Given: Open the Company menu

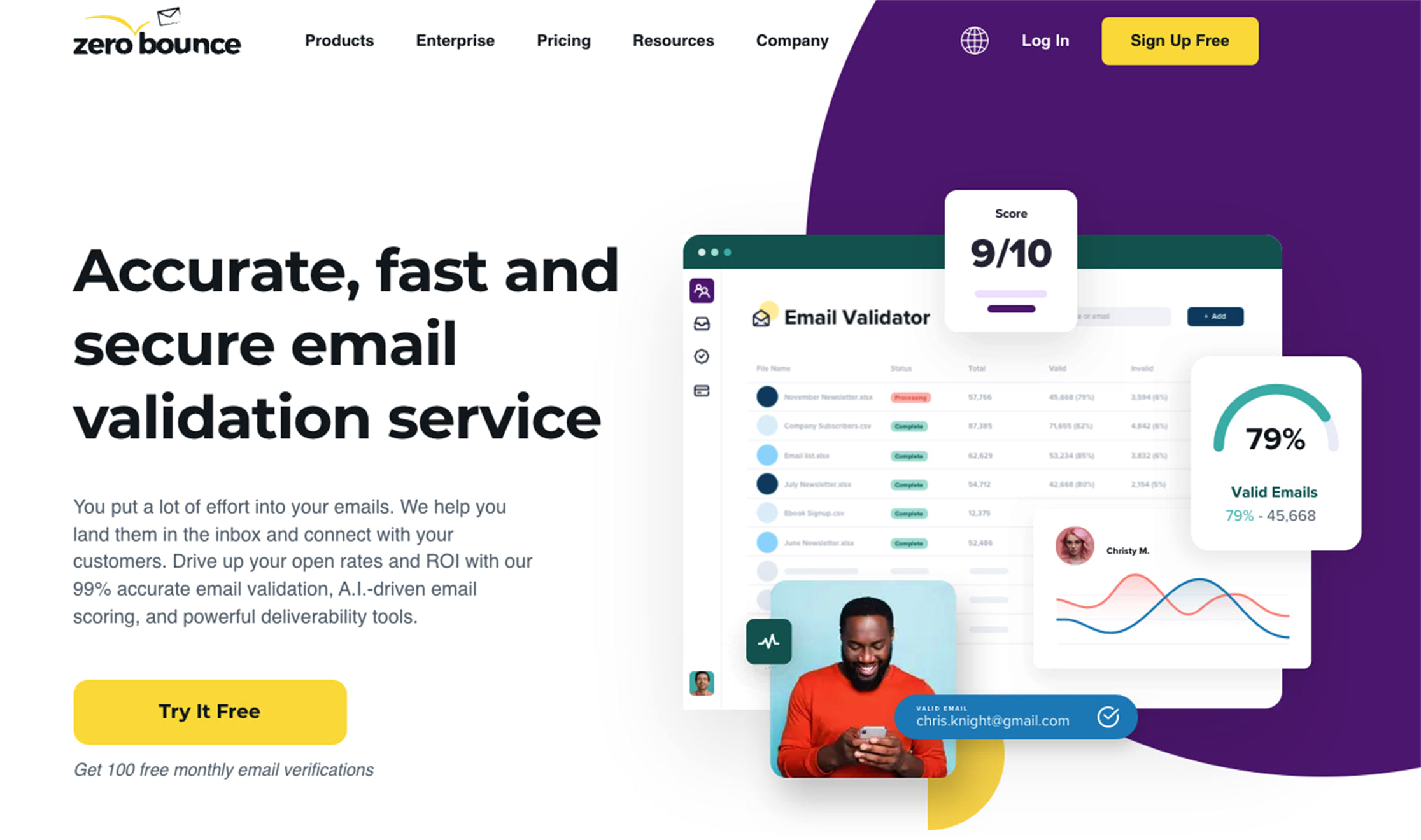Looking at the screenshot, I should point(793,40).
